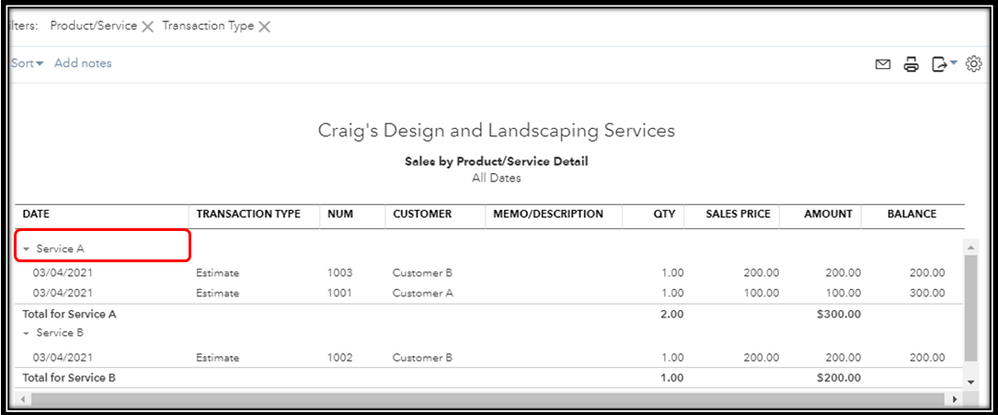This screenshot has width=998, height=415.
Task: Click the horizontal scrollbar right arrow
Action: pos(954,399)
